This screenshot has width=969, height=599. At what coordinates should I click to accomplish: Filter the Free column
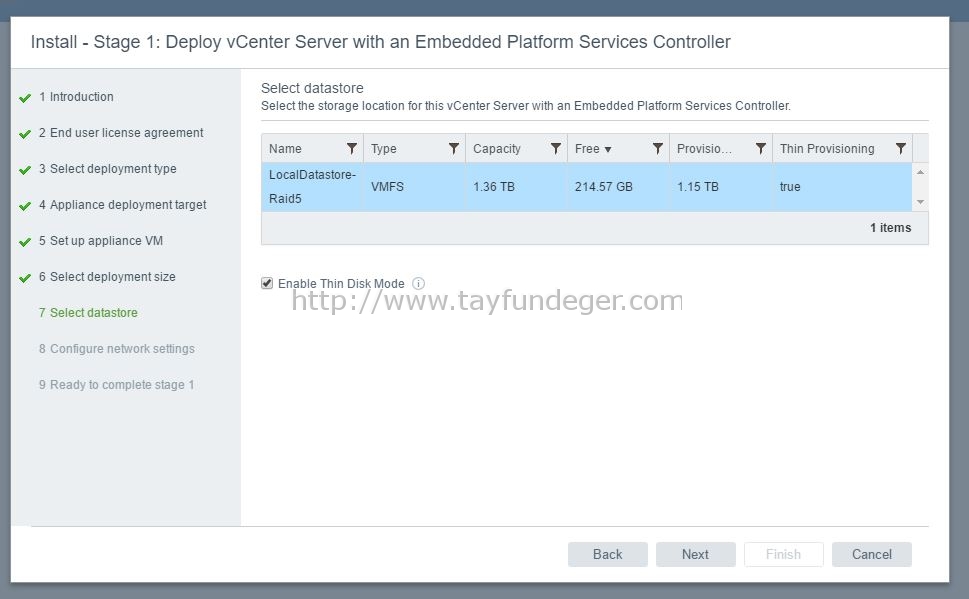click(x=658, y=148)
